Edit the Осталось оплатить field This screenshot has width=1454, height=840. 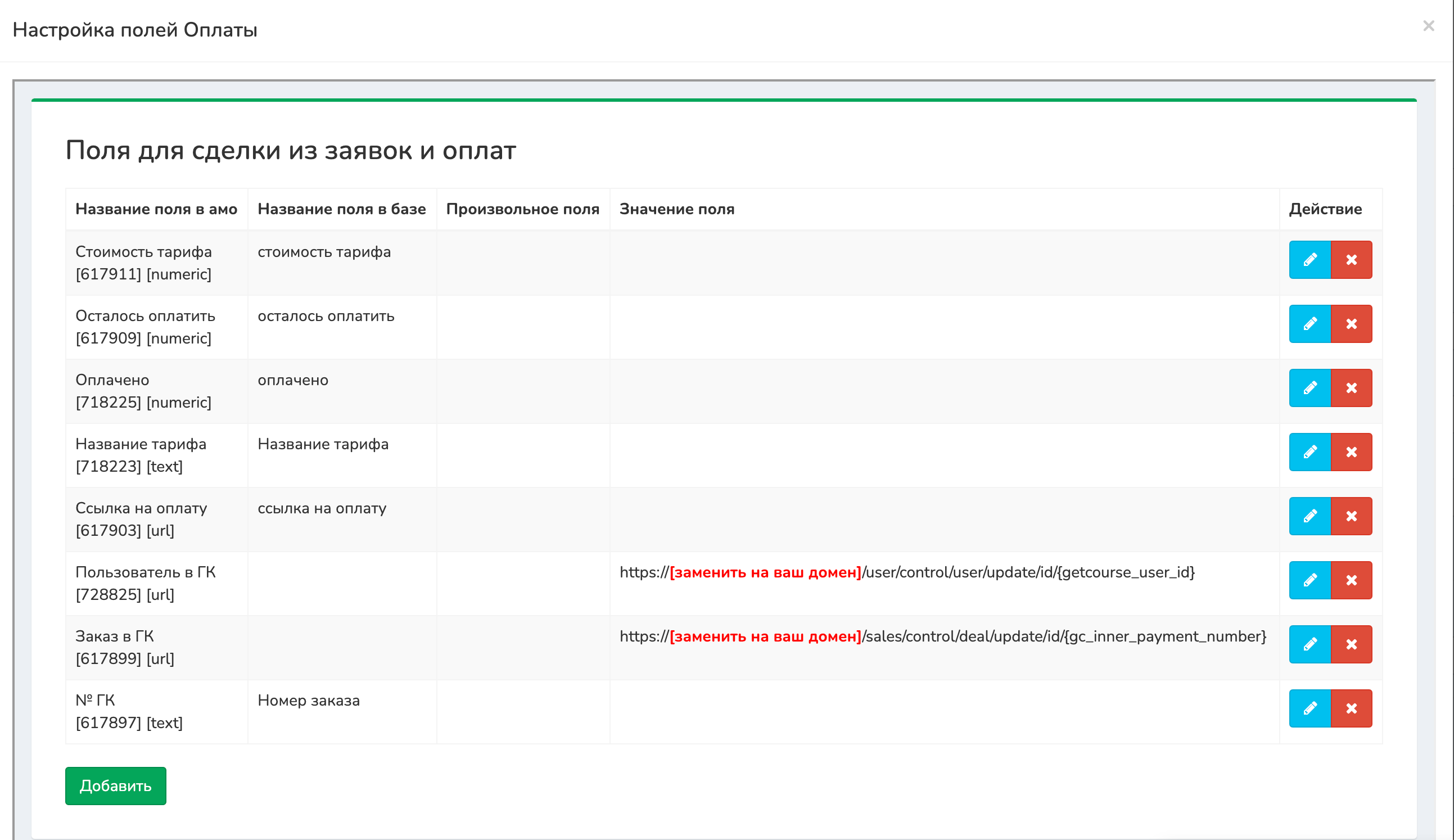point(1309,324)
